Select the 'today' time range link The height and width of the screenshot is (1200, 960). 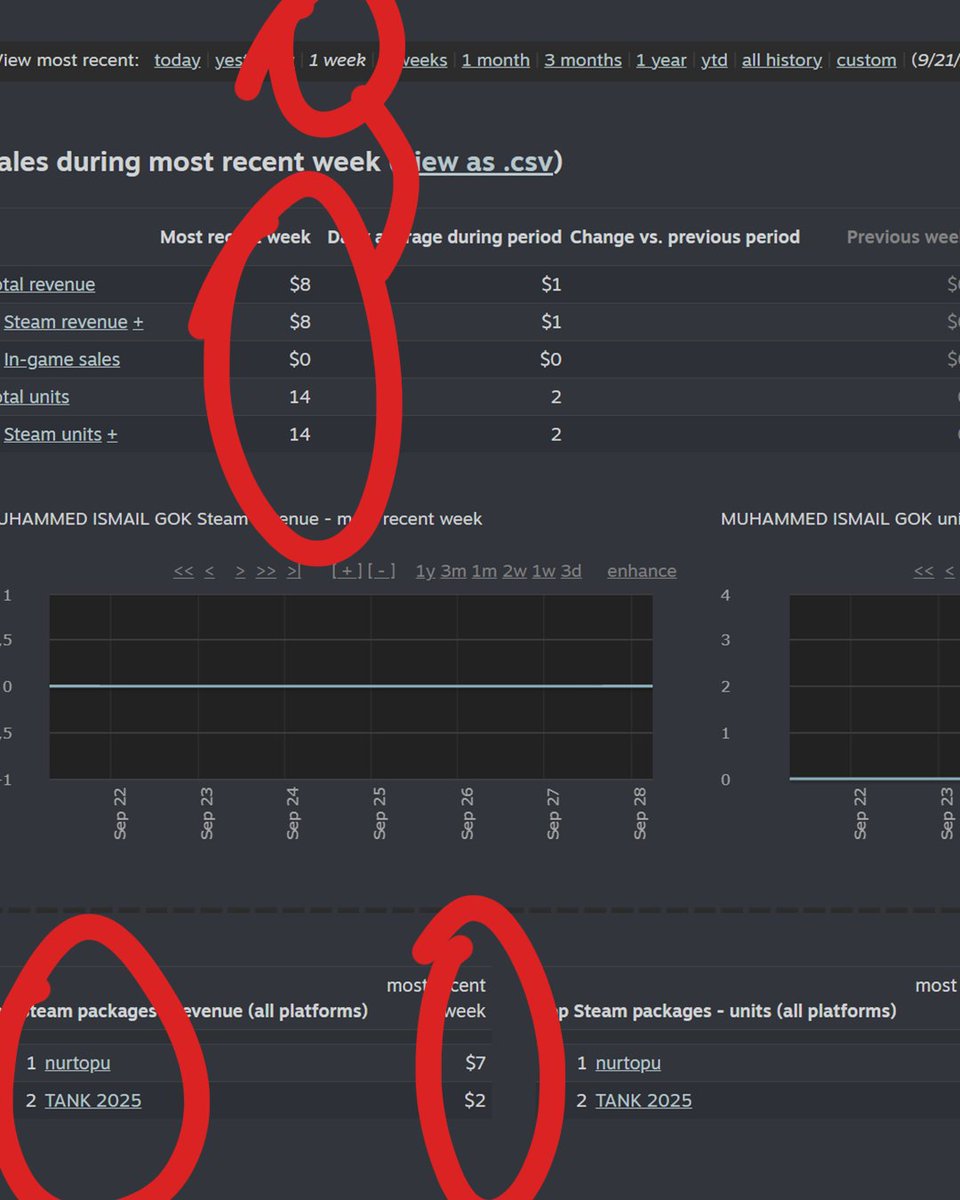click(x=177, y=60)
